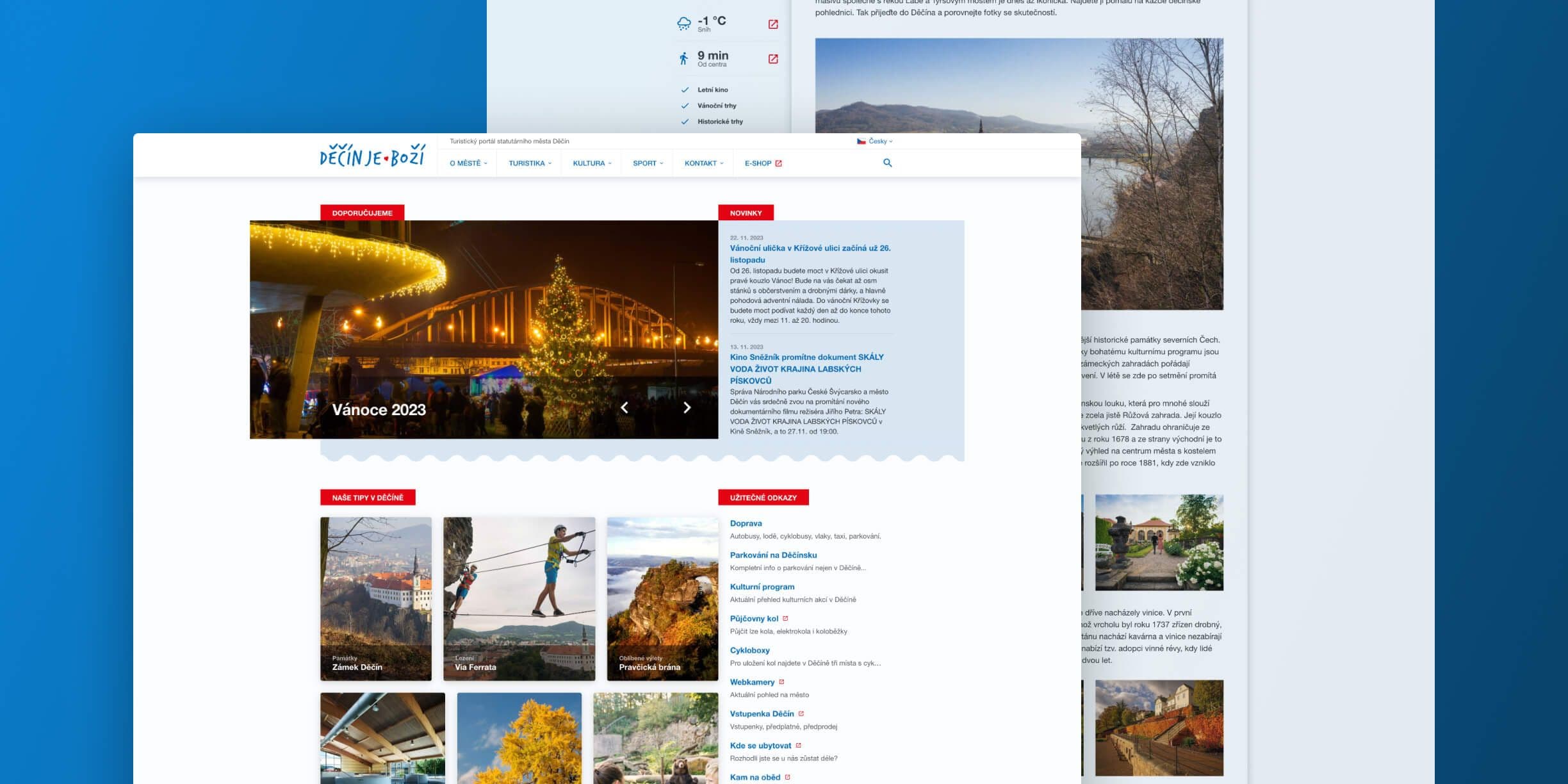Click the Historické trhy checkmark item
Viewport: 1568px width, 784px height.
[720, 122]
